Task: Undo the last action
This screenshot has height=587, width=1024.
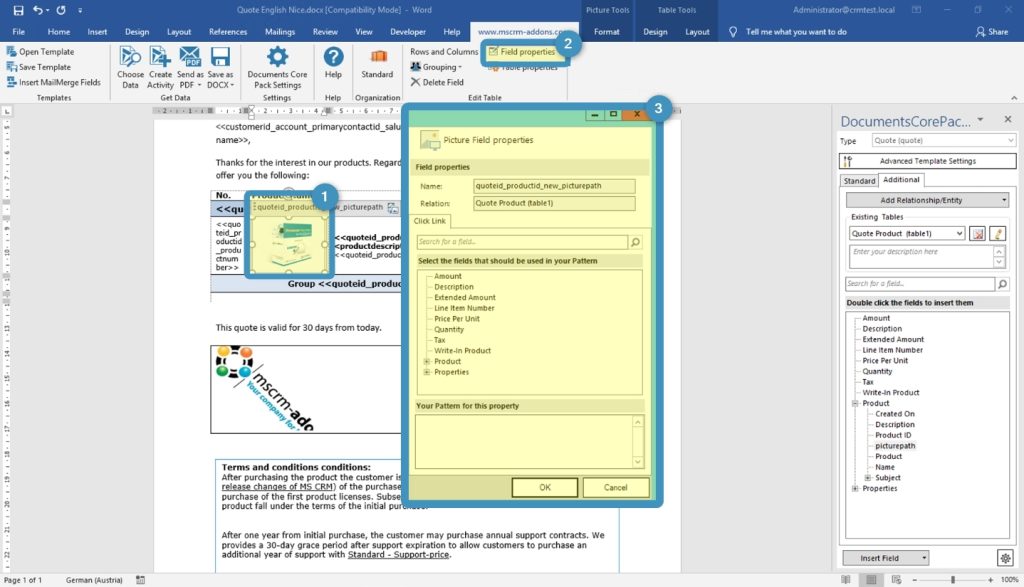Action: coord(38,10)
